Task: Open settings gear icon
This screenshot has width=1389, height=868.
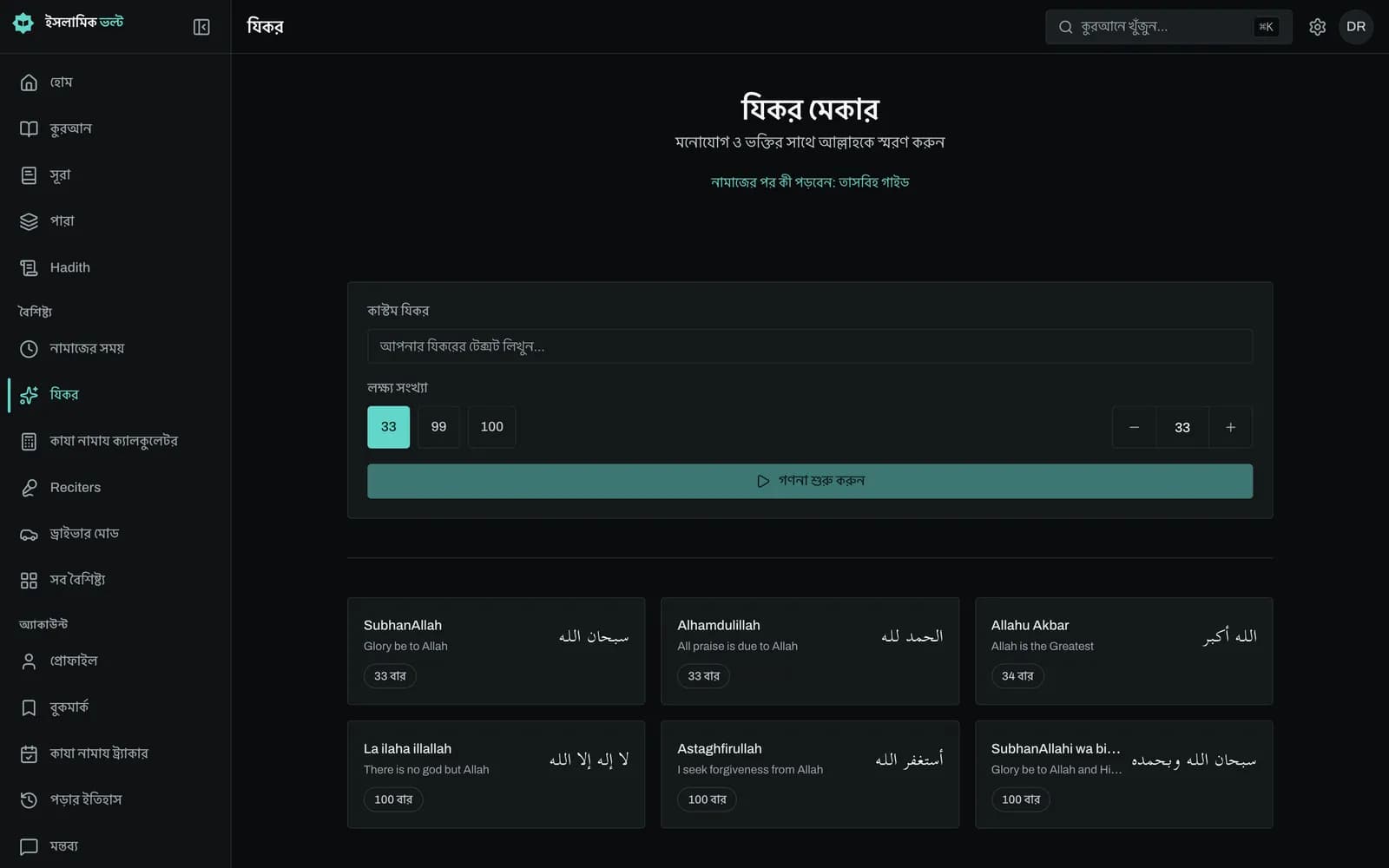Action: coord(1317,27)
